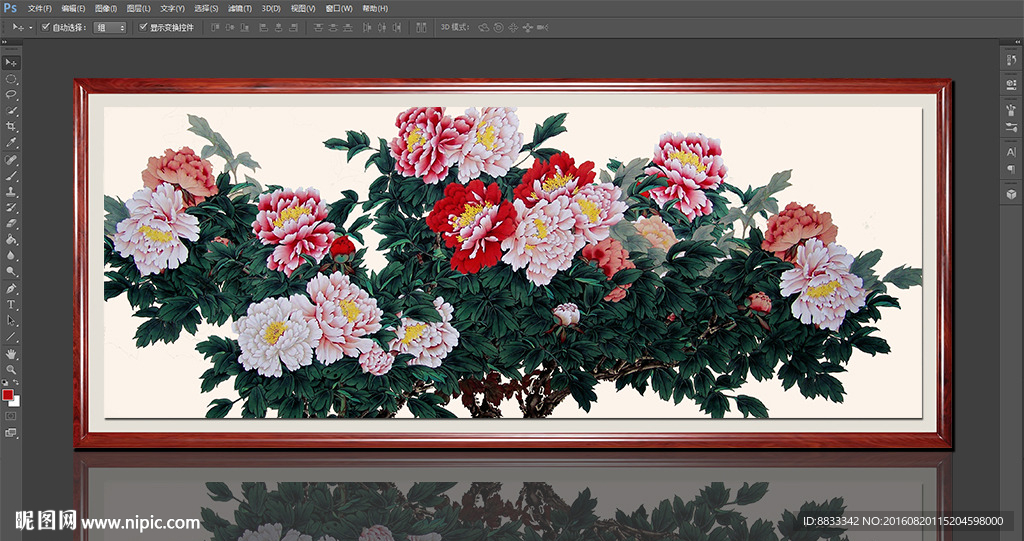Open the Brush Presets panel icon
This screenshot has width=1024, height=541.
pos(1012,127)
